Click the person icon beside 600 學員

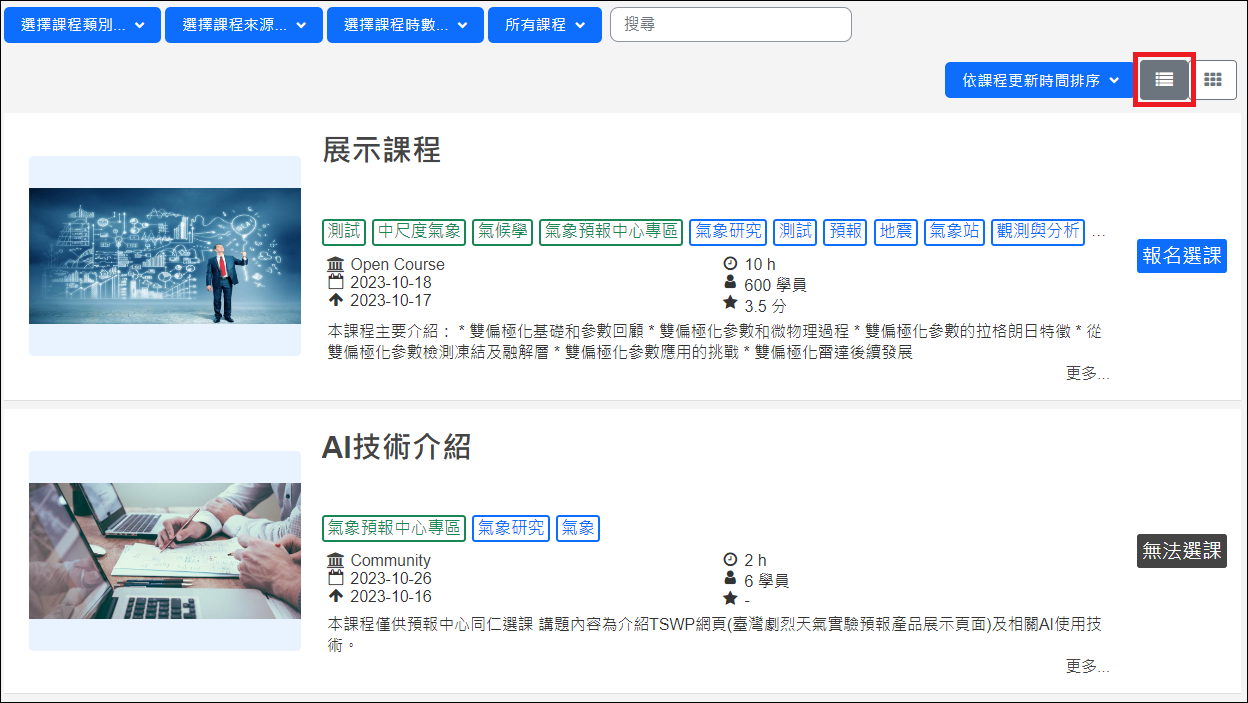coord(730,284)
